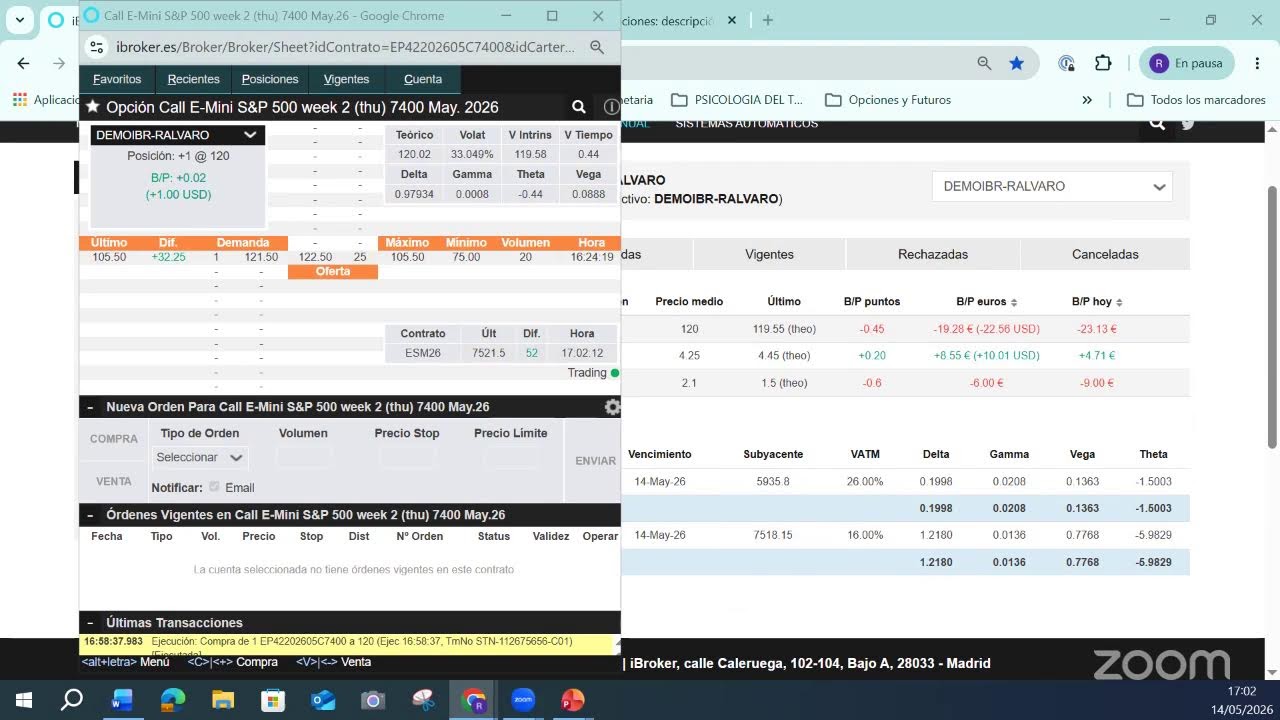Collapse the Nueva Orden section
This screenshot has height=720, width=1280.
(90, 407)
